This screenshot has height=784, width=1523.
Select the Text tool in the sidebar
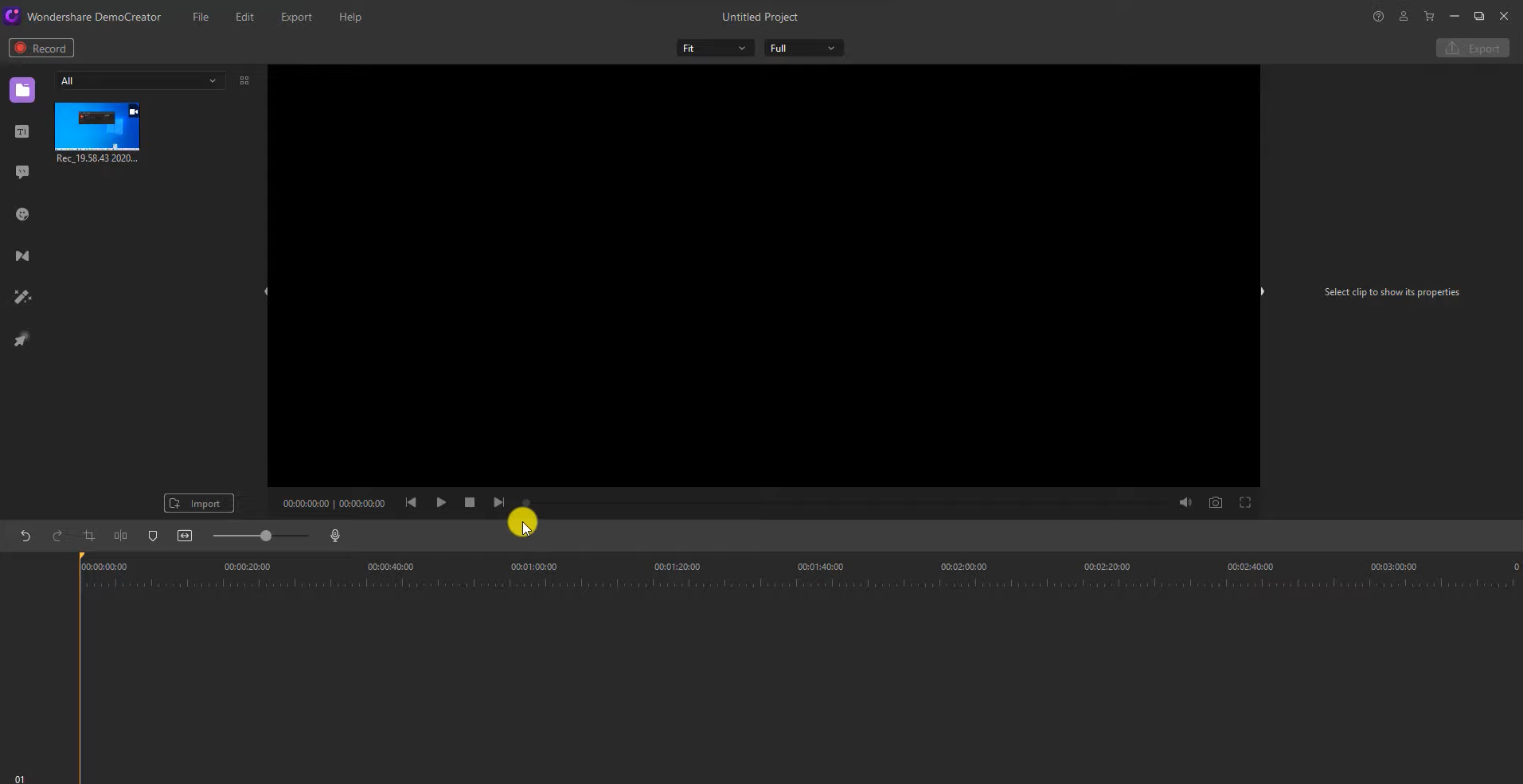21,131
